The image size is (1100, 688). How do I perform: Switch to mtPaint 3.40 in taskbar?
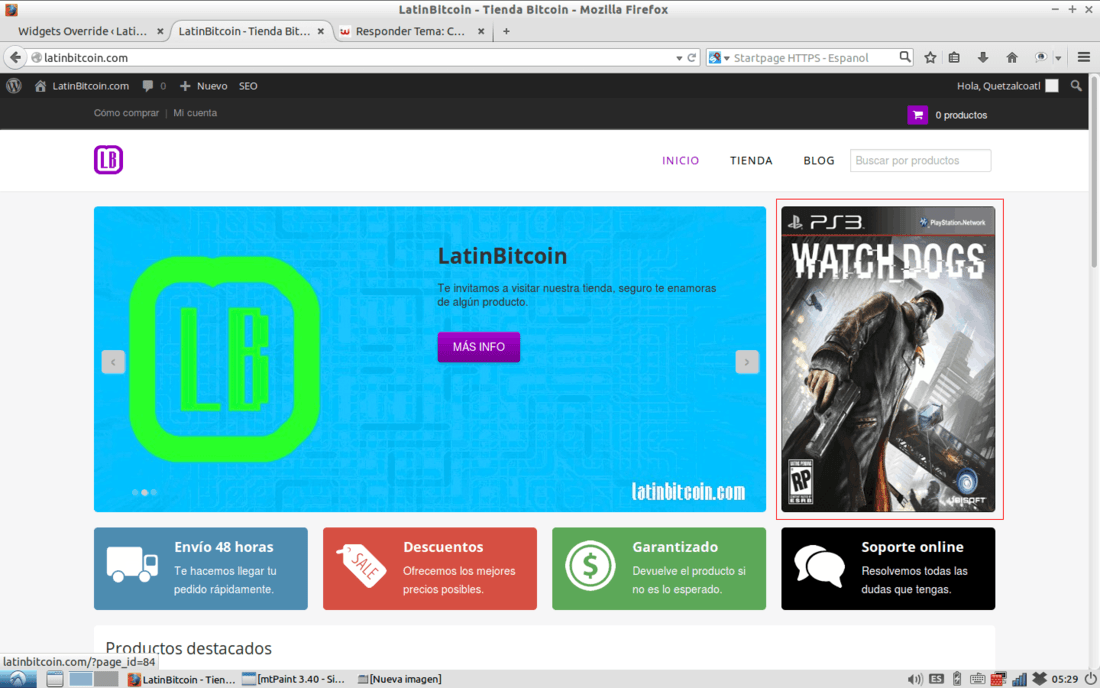pyautogui.click(x=293, y=679)
